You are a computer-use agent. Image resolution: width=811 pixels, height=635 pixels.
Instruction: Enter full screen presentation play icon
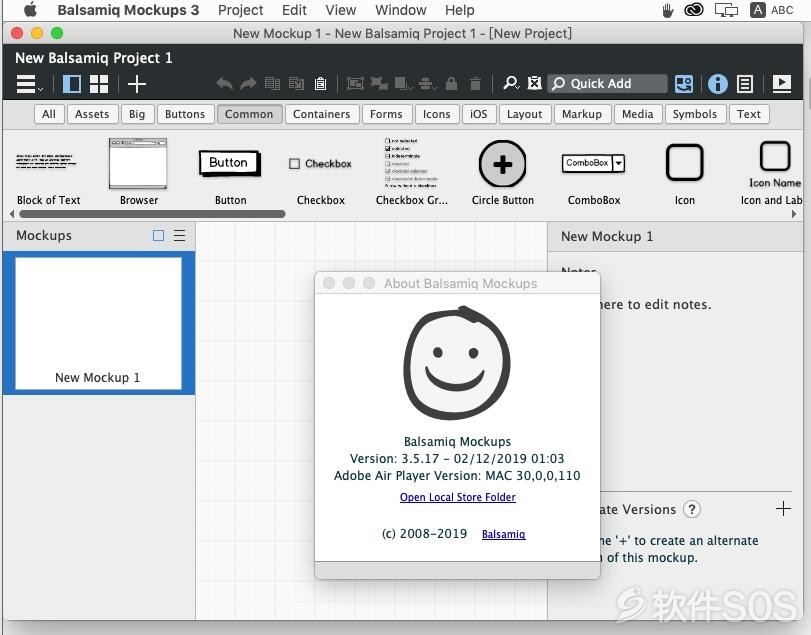click(782, 84)
